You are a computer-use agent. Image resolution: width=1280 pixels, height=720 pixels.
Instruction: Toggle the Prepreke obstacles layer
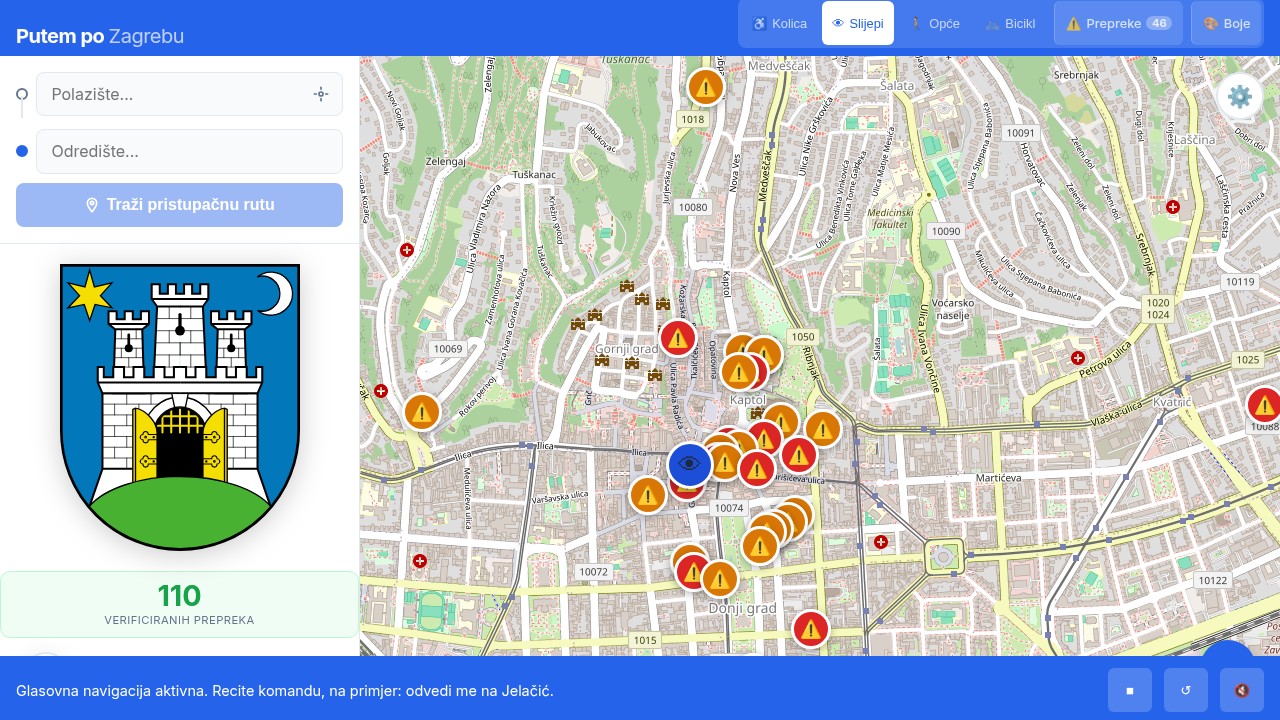tap(1118, 23)
